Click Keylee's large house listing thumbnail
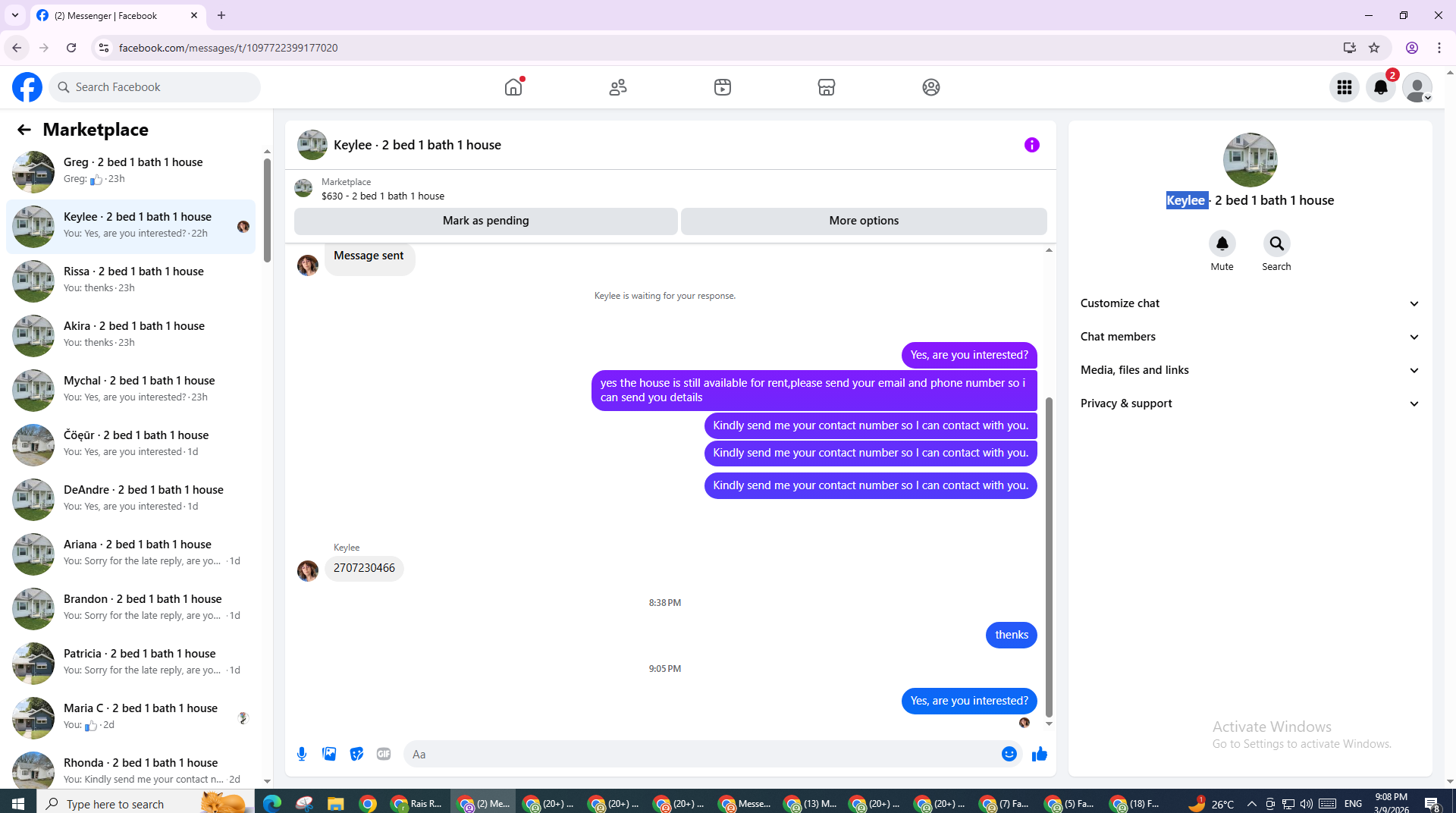Screen dimensions: 1456x813 coord(1250,160)
